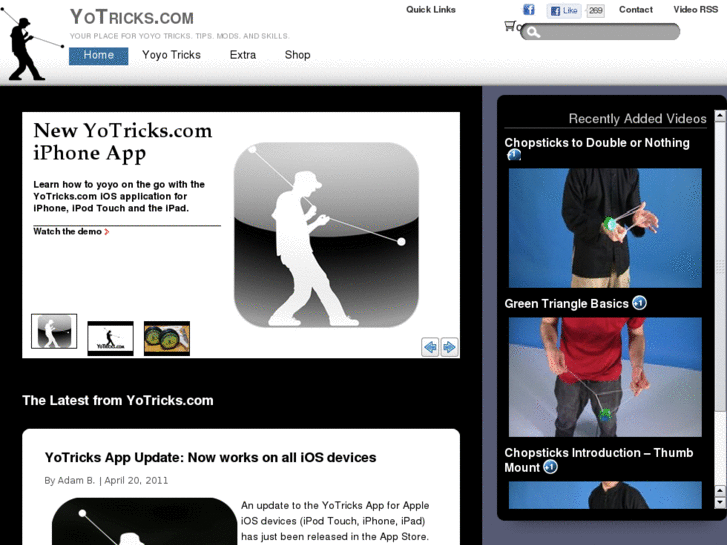Click the lower scroll up arrow in videos panel

click(x=720, y=491)
